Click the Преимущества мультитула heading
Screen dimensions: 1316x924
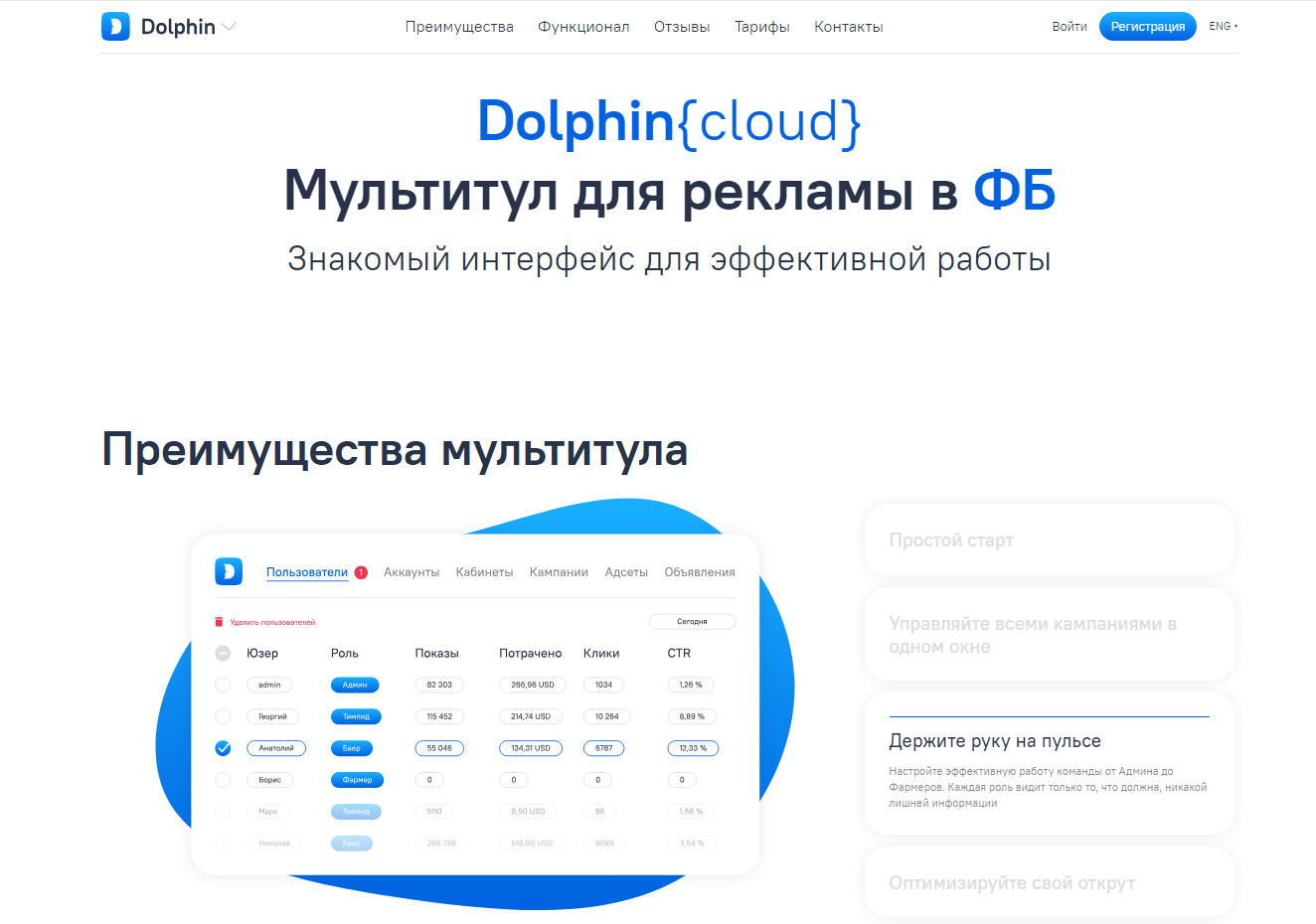(395, 449)
